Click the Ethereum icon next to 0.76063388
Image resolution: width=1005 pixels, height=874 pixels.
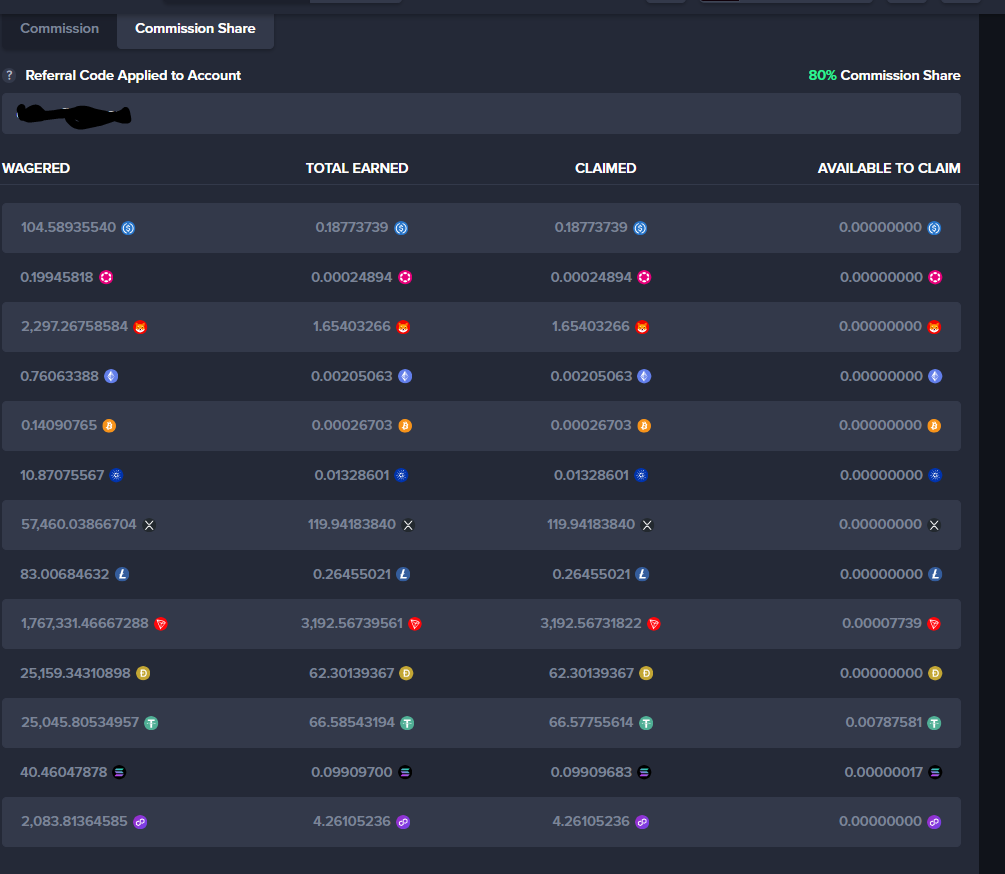click(111, 376)
